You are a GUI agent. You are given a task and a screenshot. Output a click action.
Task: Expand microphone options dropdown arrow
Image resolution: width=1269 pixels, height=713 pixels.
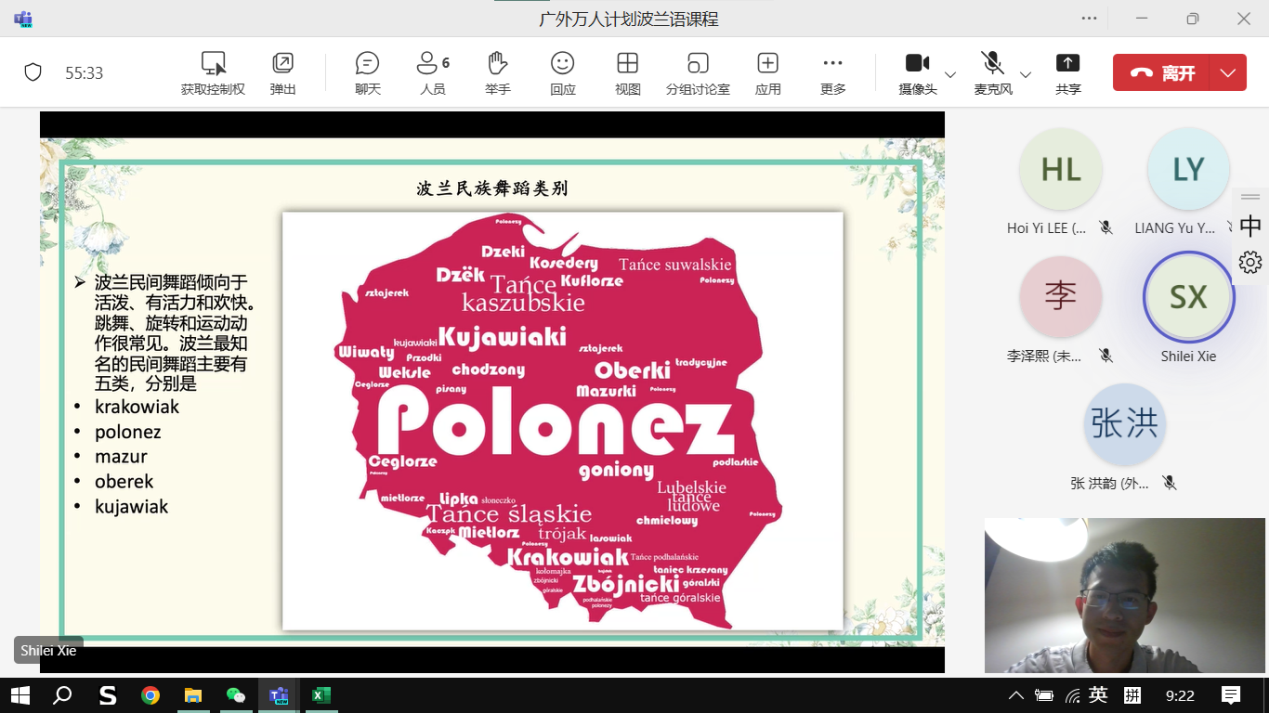pyautogui.click(x=1025, y=75)
